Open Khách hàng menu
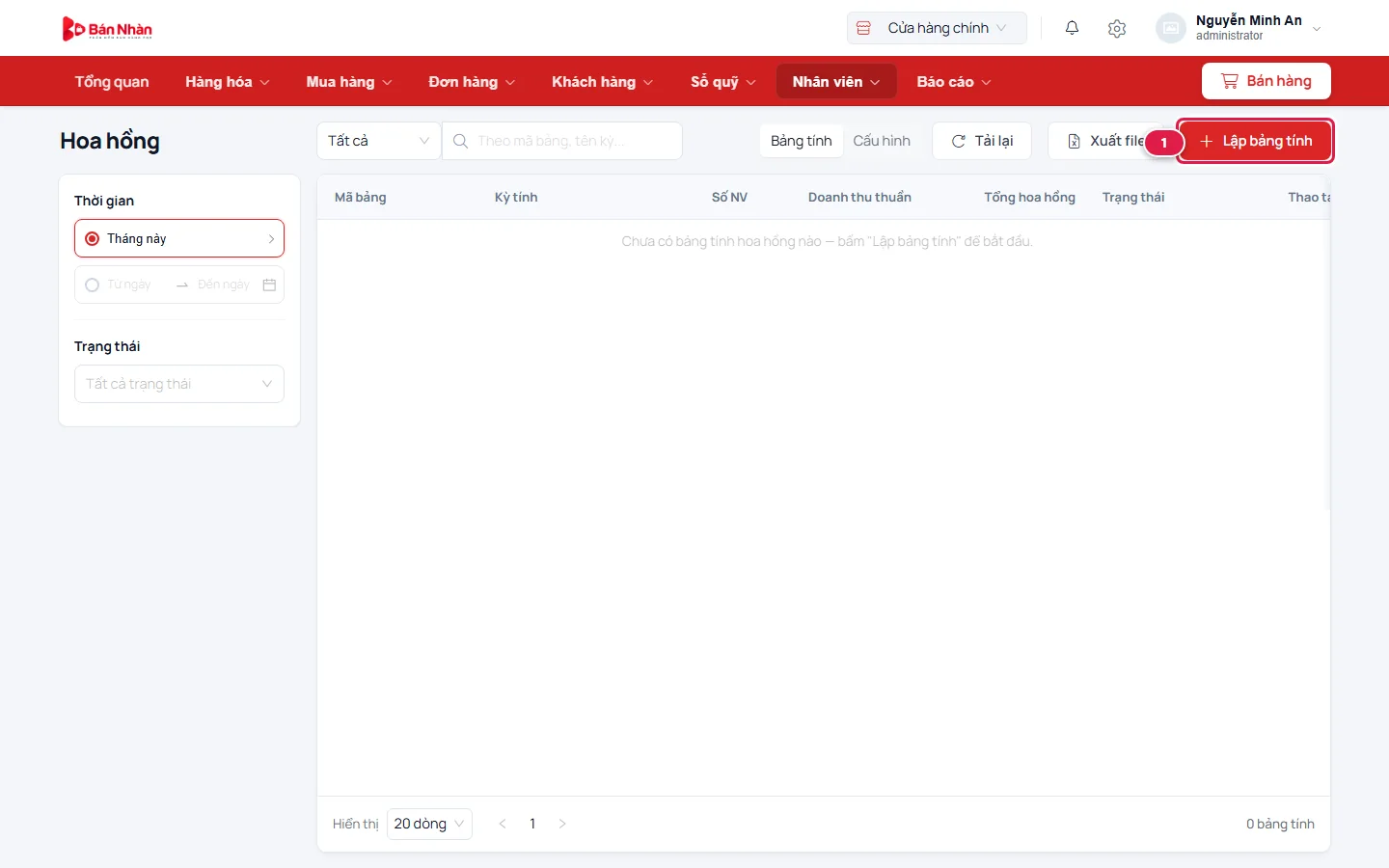 pos(603,82)
